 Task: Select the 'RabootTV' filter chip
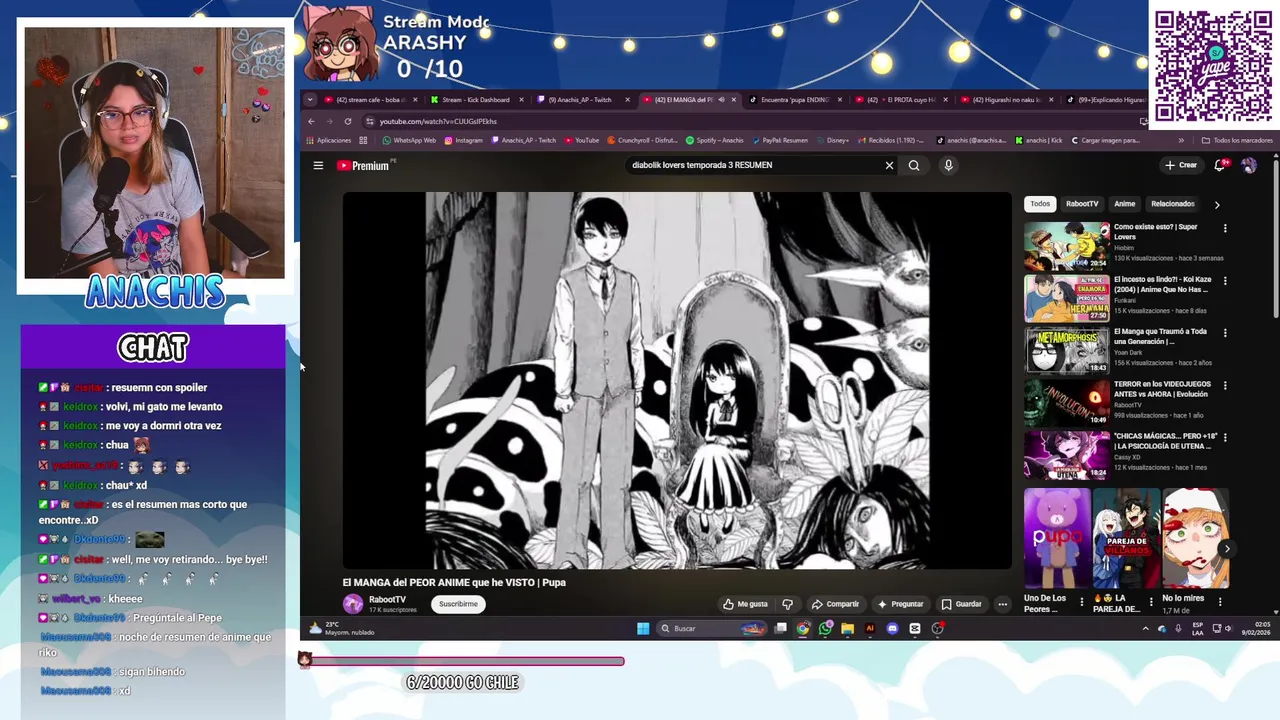(1082, 204)
